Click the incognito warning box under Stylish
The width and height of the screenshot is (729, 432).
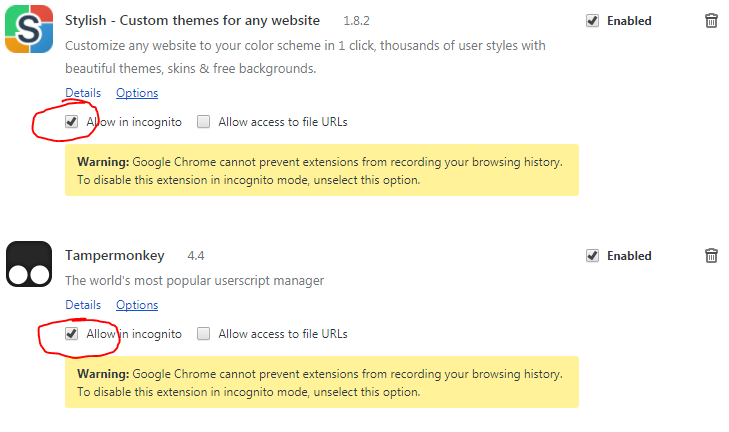pos(322,170)
